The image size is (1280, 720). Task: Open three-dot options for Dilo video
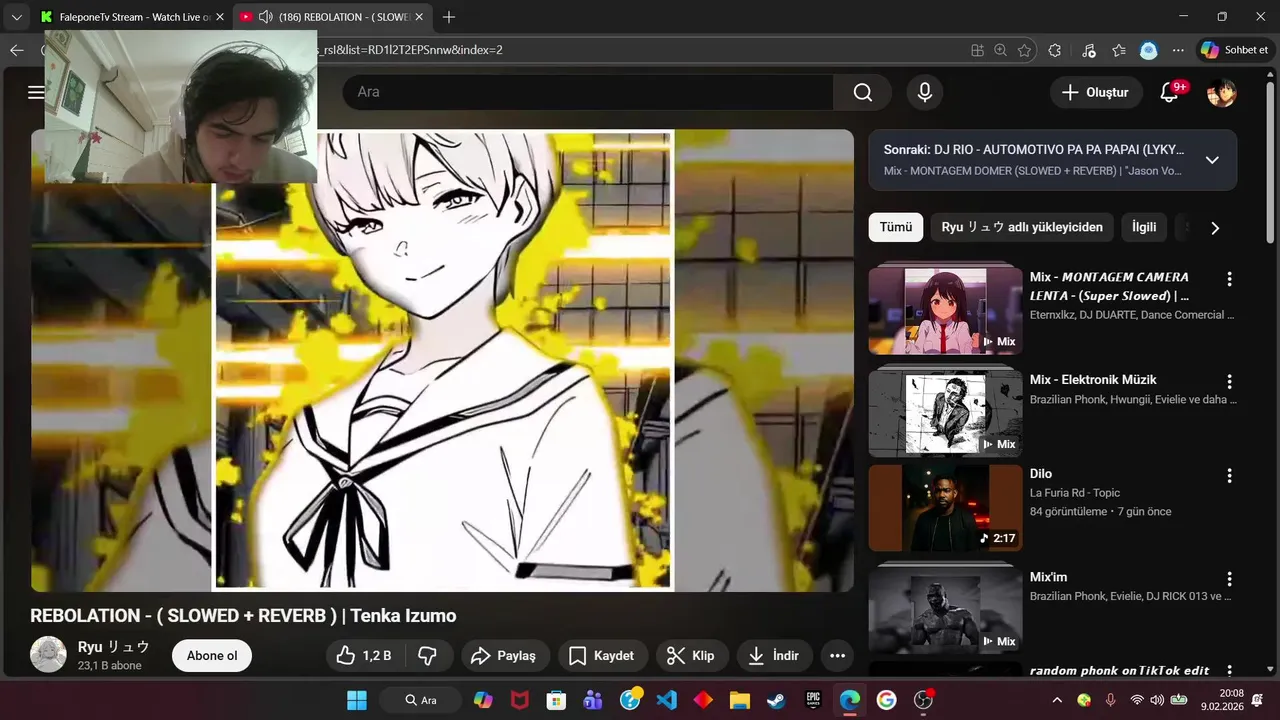pyautogui.click(x=1229, y=476)
